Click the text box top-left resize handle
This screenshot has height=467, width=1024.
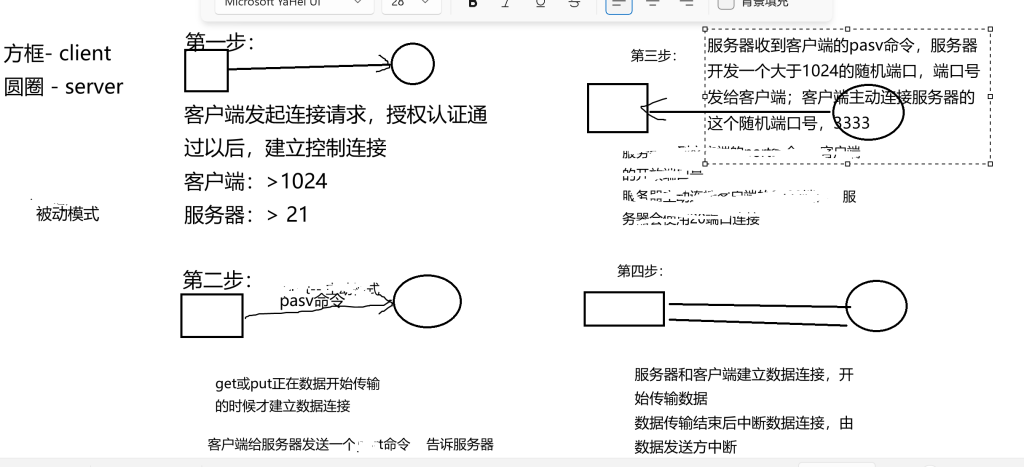coord(704,30)
